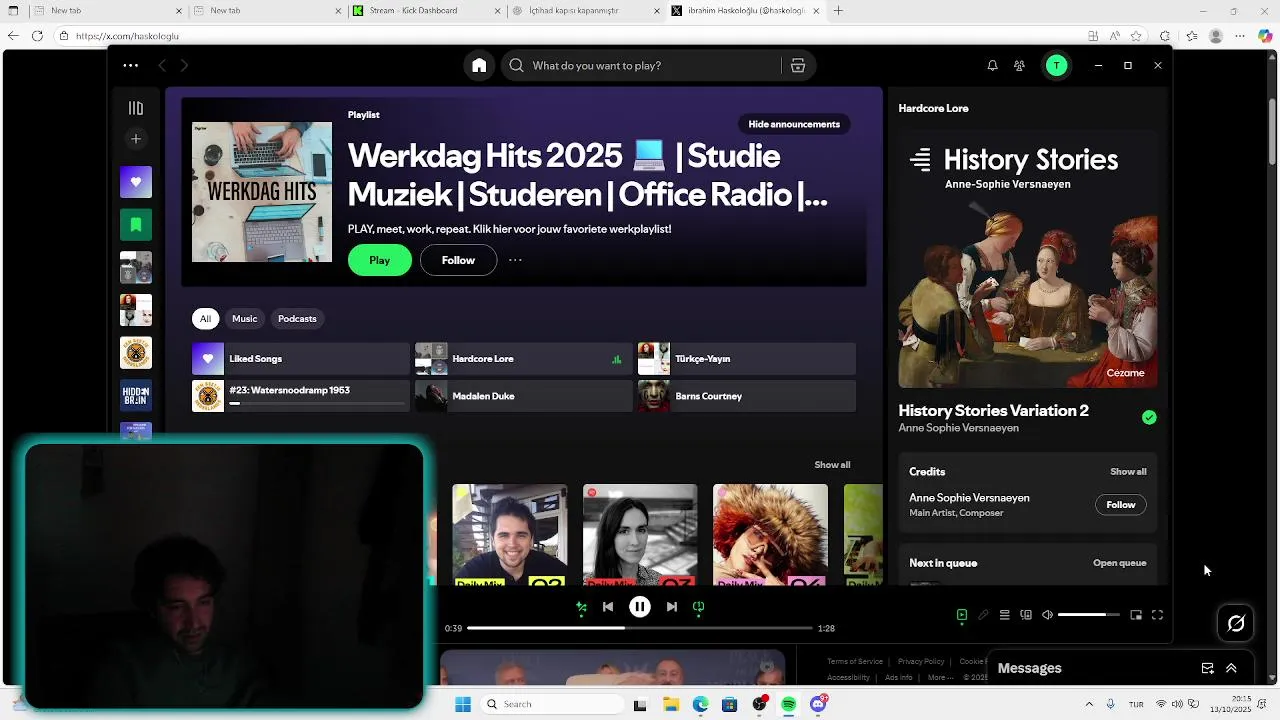
Task: Open Liked Songs in library sidebar
Action: pos(136,182)
